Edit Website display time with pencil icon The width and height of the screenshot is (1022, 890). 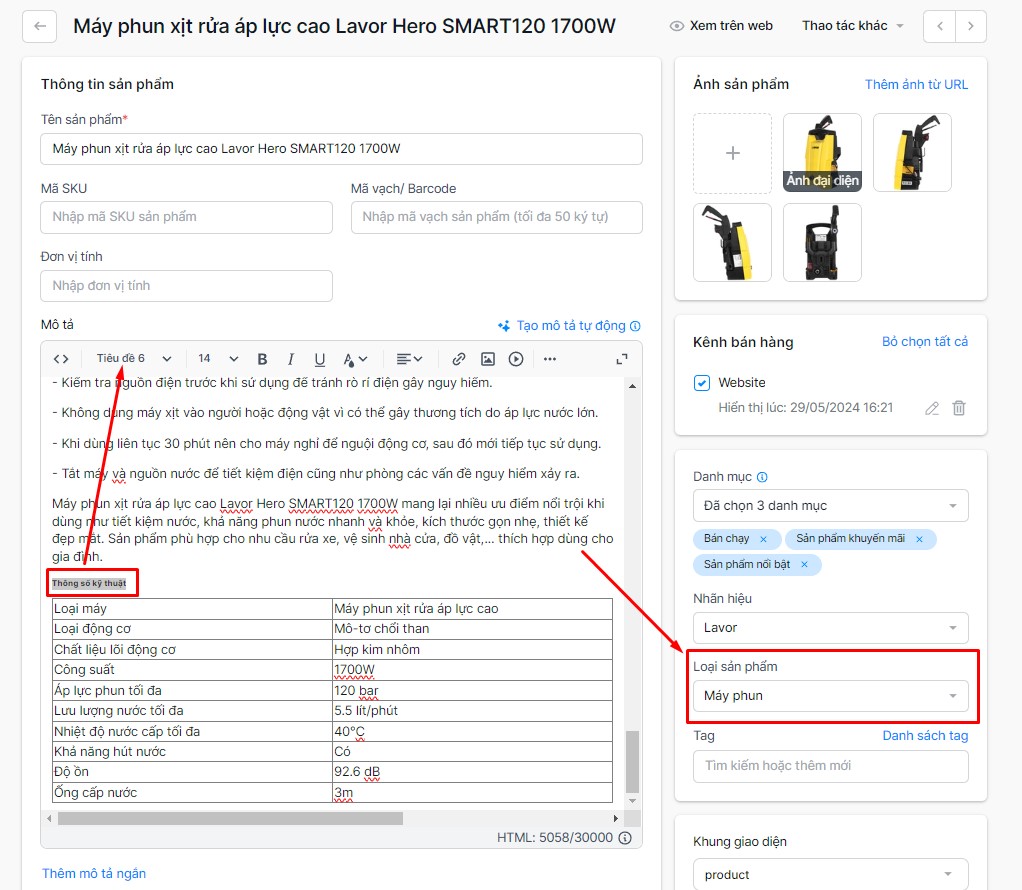pyautogui.click(x=932, y=408)
